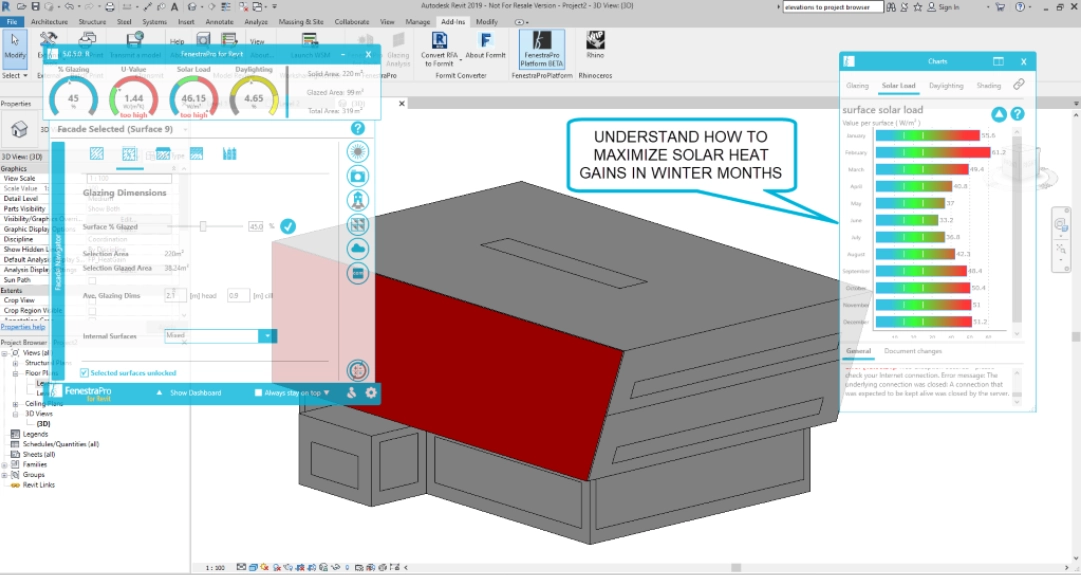Click the Solar Load gauge showing 46.15
Viewport: 1083px width, 575px height.
click(193, 97)
